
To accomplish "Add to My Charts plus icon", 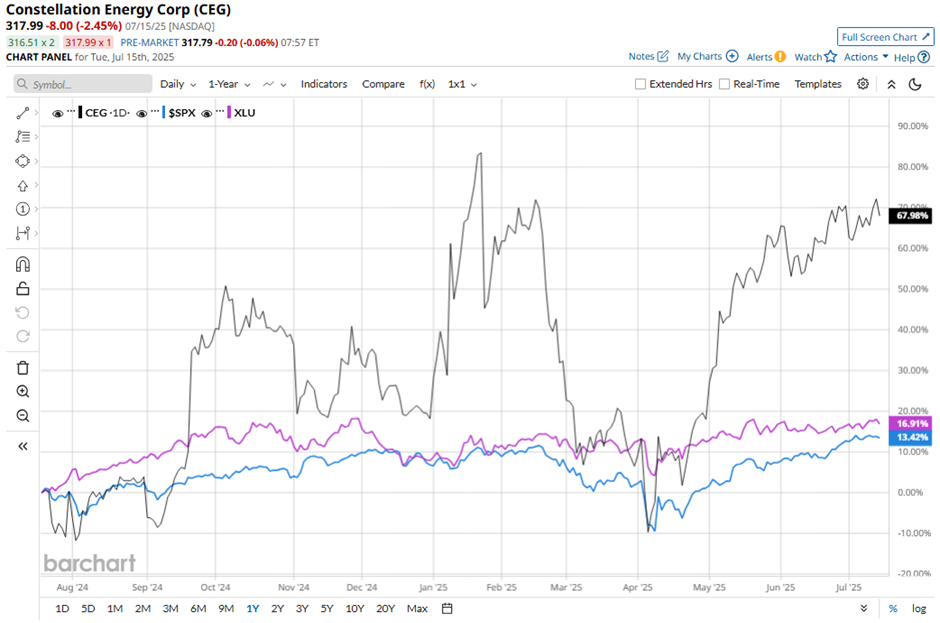I will coord(732,56).
